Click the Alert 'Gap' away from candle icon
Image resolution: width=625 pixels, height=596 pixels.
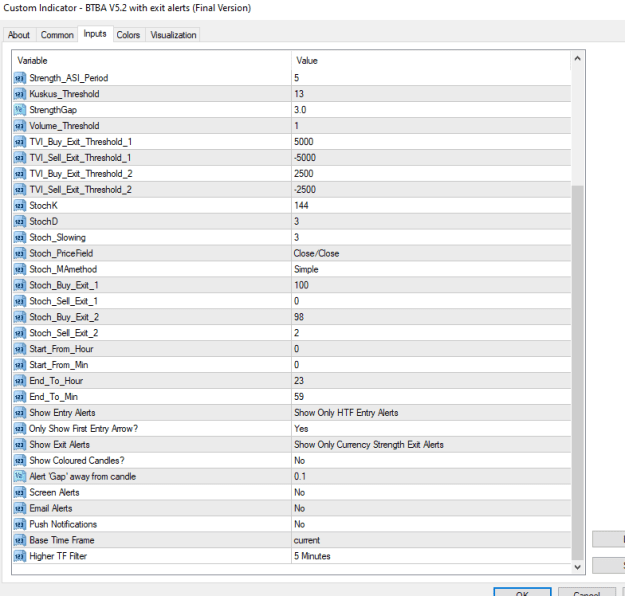click(x=20, y=477)
